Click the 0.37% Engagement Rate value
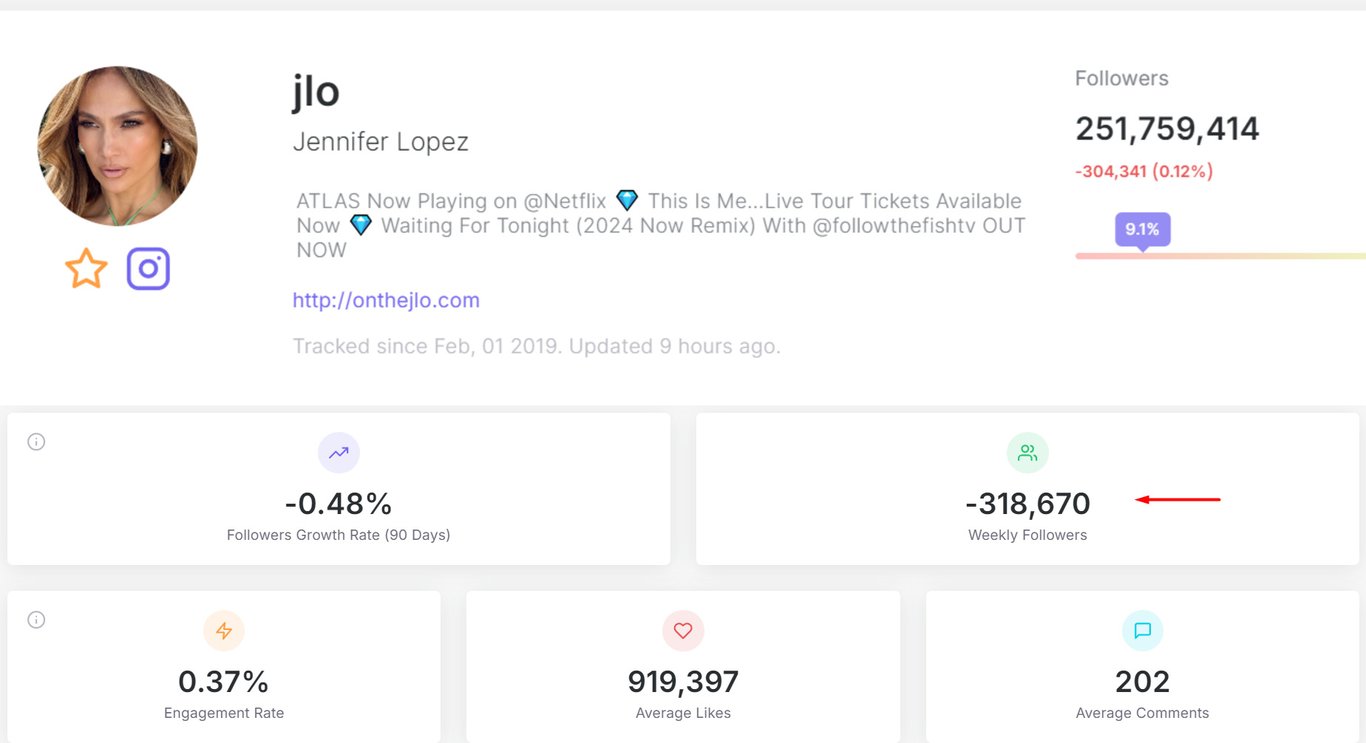Screen dimensions: 1366x743 [224, 682]
